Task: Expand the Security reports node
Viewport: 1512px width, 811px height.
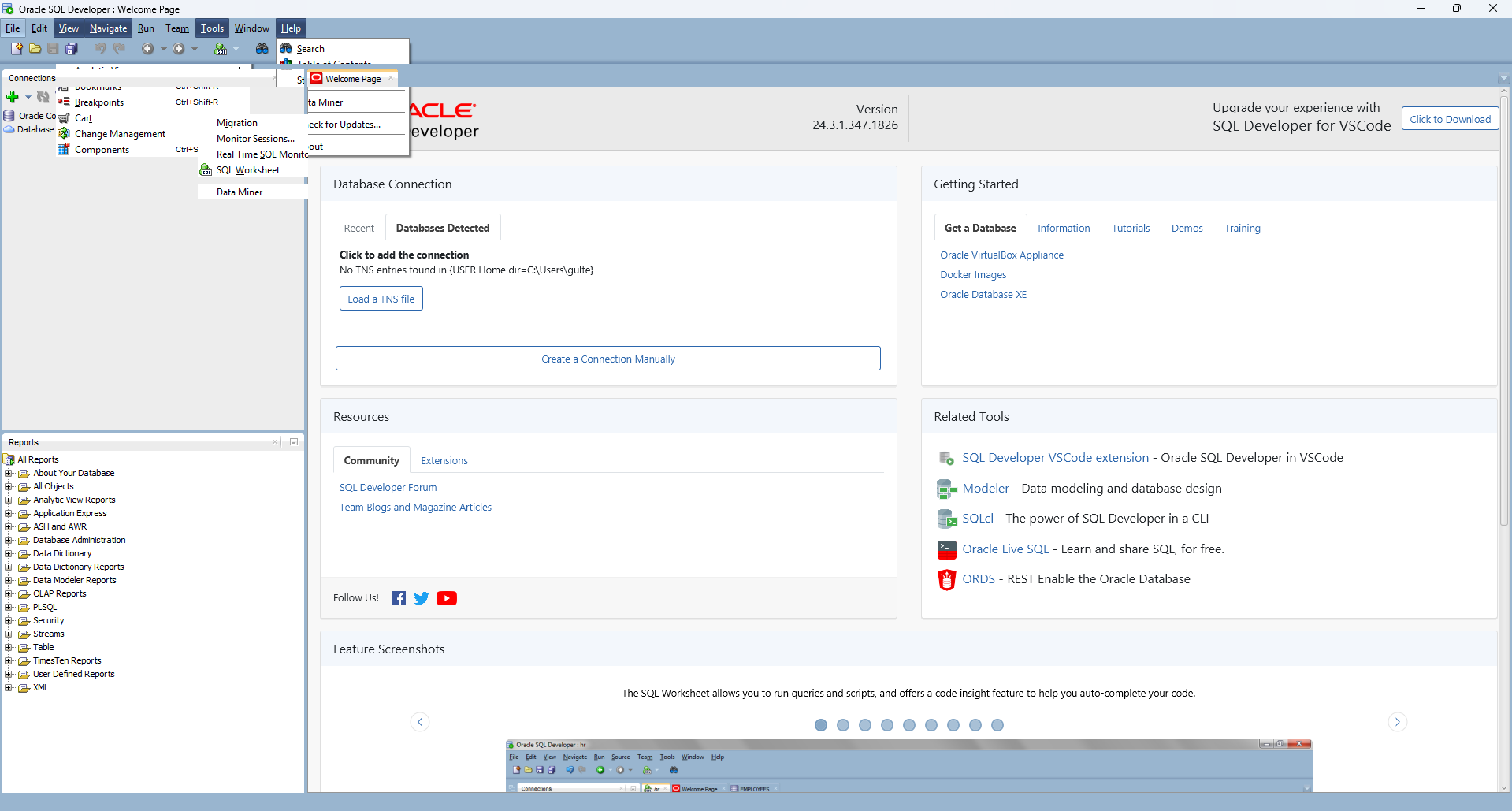Action: [9, 621]
